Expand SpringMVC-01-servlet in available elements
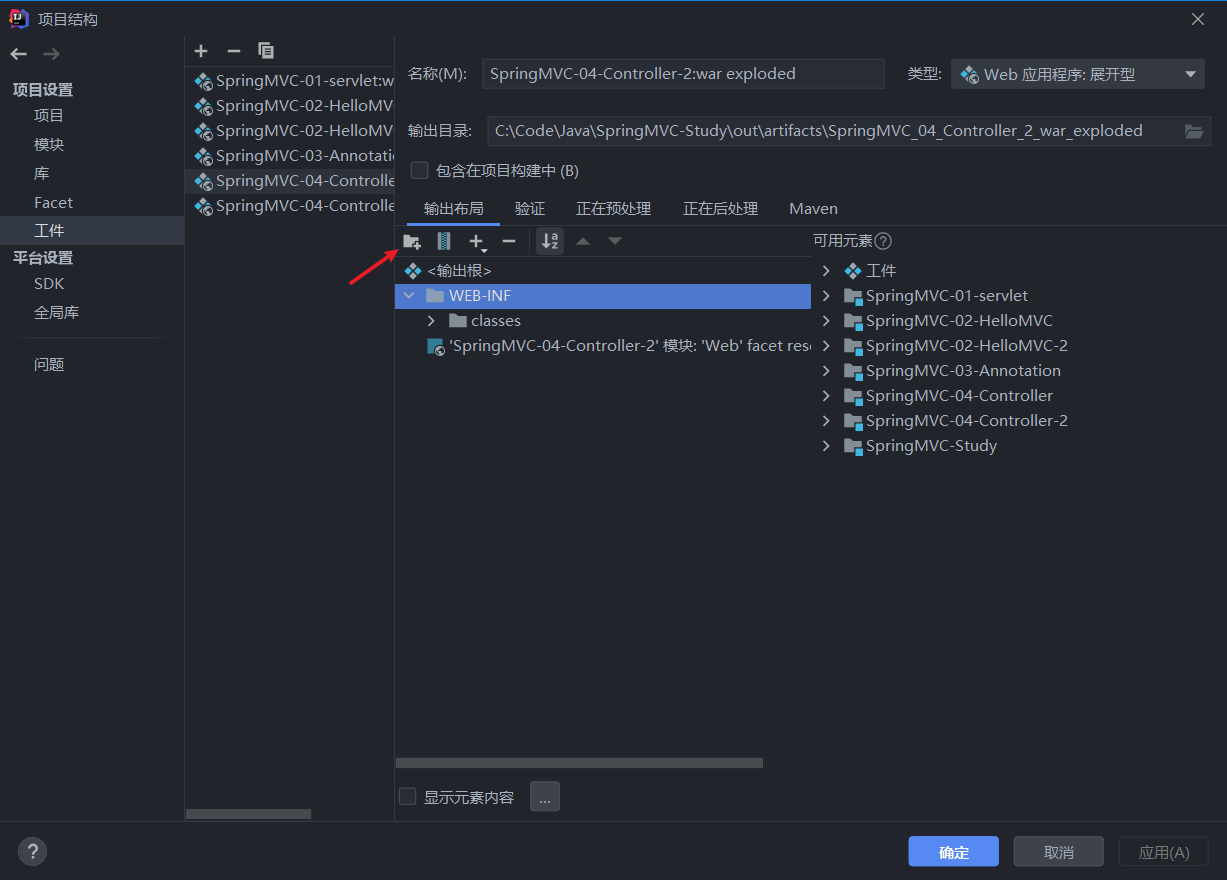Screen dimensions: 1227x880 point(826,296)
